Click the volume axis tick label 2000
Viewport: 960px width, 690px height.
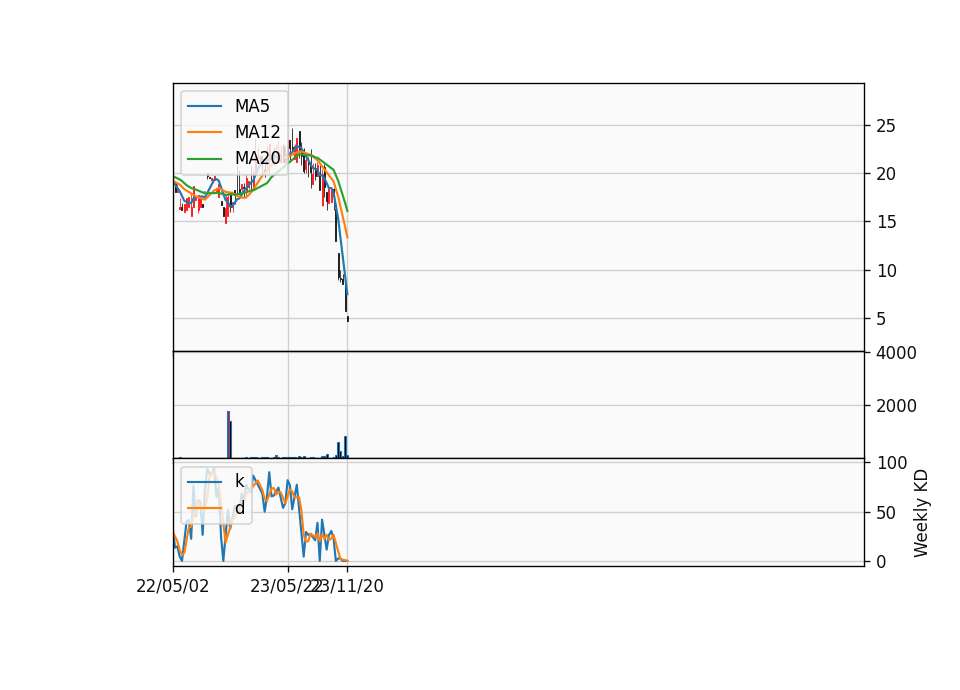click(x=896, y=406)
